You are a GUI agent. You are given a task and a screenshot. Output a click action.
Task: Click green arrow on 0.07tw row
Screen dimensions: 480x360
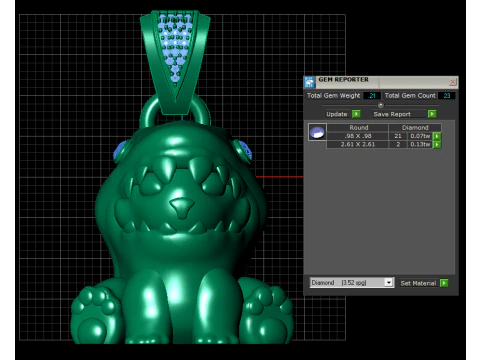(437, 136)
